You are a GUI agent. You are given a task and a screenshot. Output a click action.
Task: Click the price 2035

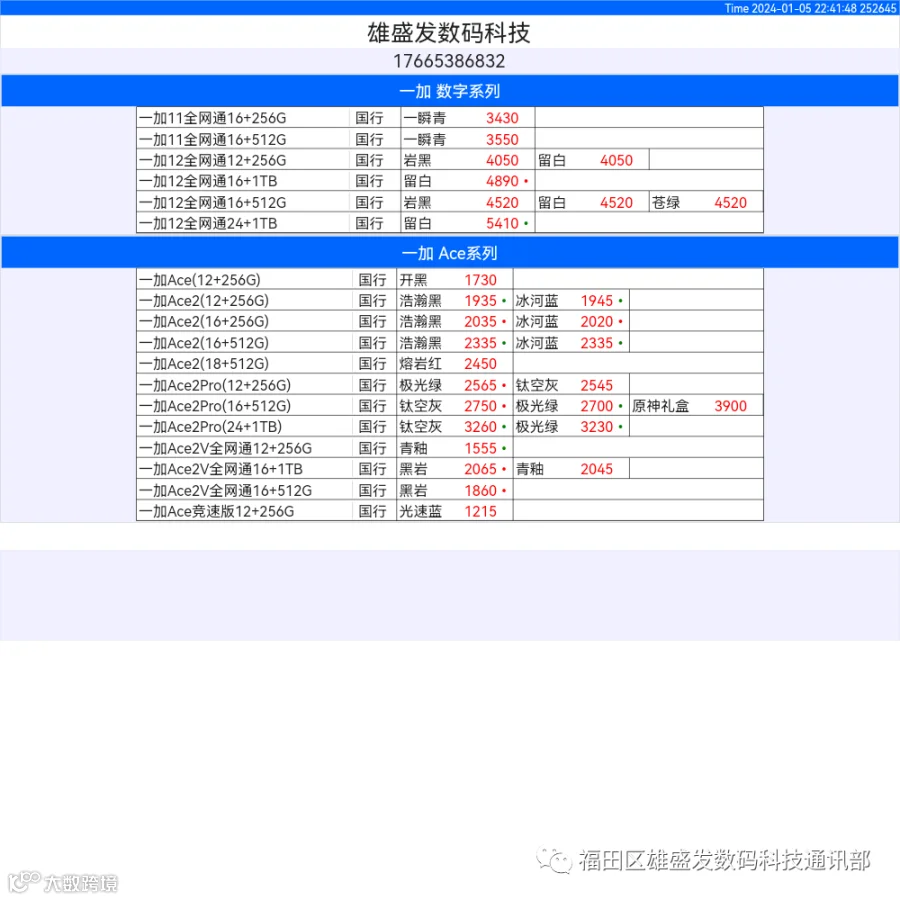480,321
